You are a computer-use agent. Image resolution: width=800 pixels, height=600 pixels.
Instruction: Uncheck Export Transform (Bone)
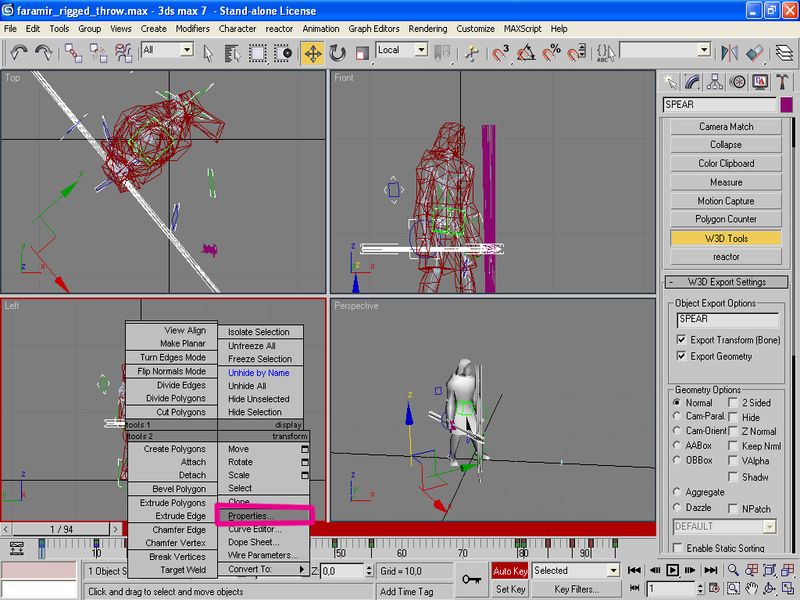point(681,339)
